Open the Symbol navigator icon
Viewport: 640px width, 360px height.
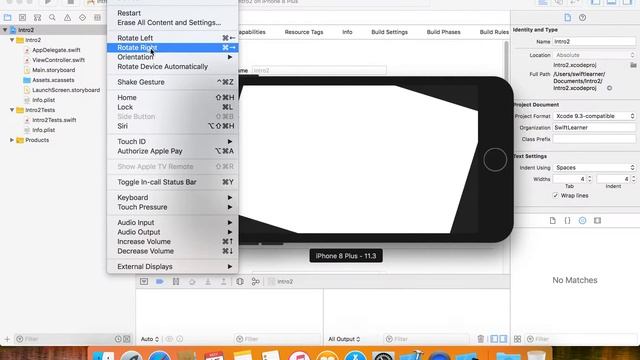[37, 18]
